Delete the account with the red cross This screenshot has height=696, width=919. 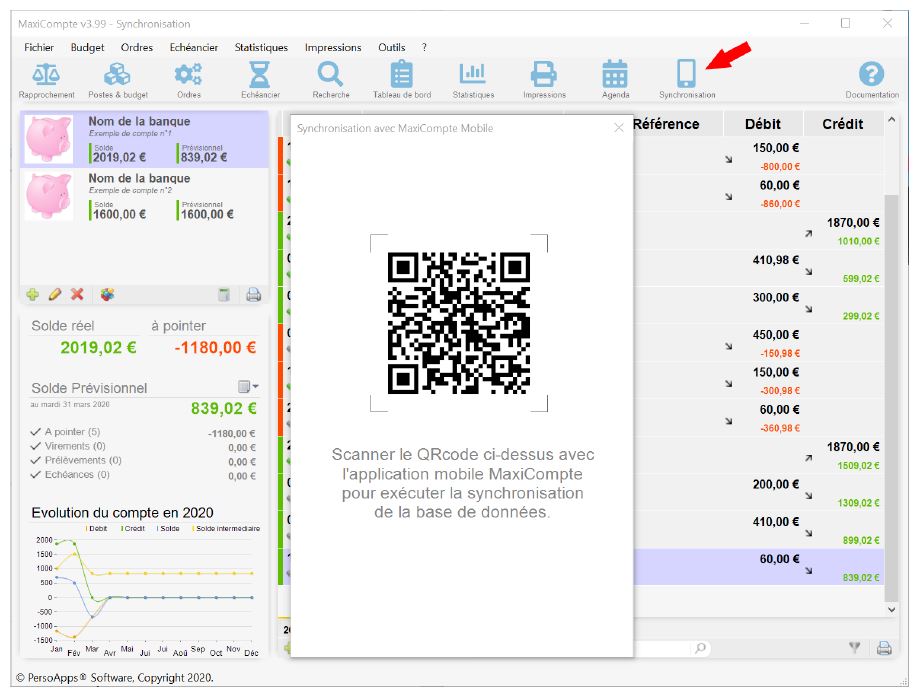(x=77, y=295)
